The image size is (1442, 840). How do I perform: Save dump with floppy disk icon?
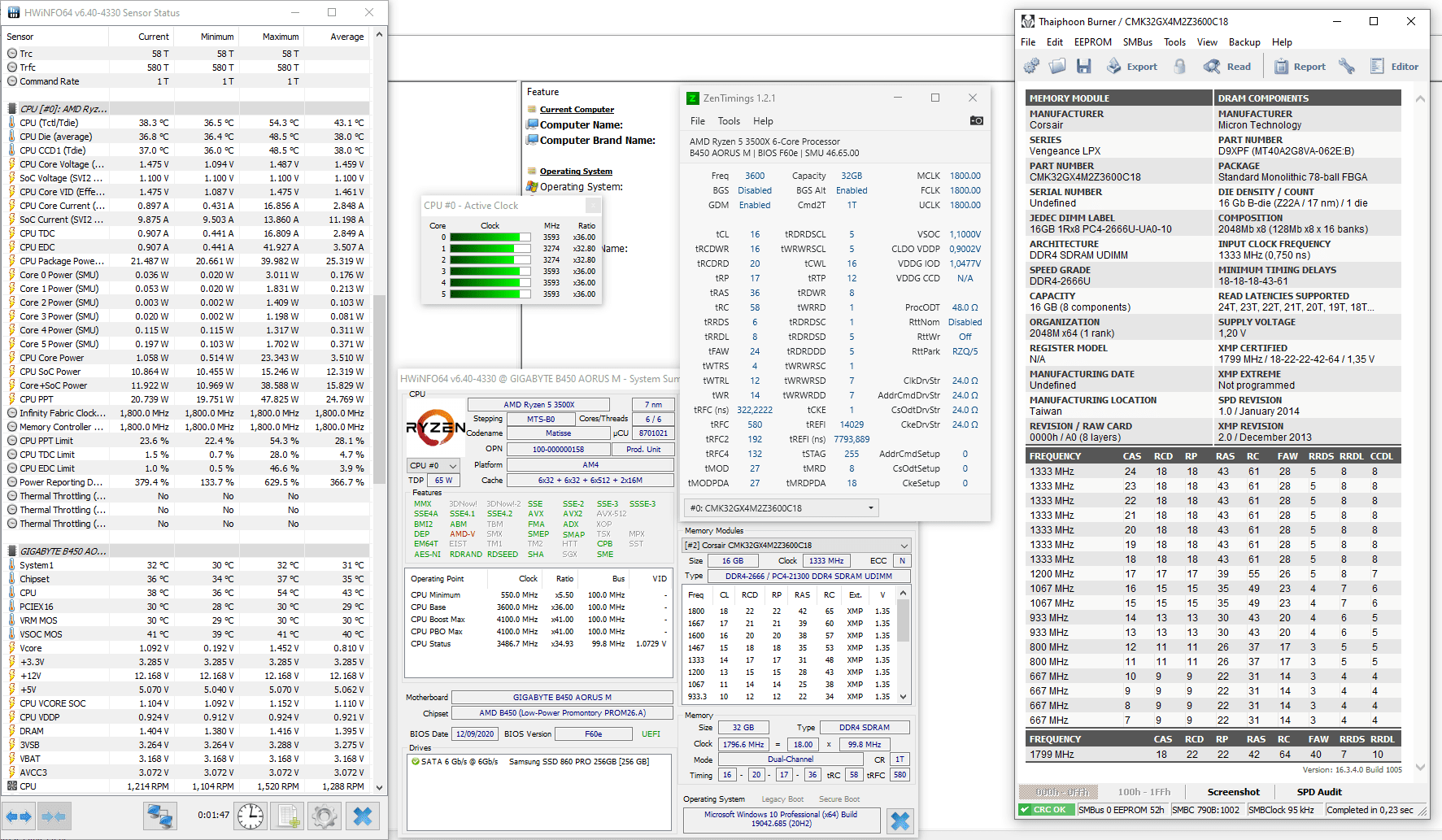pos(1083,67)
